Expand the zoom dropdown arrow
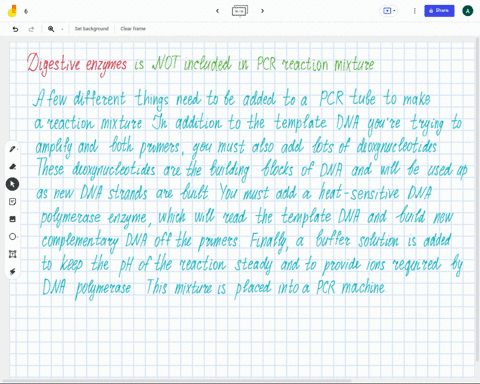The height and width of the screenshot is (384, 480). (x=62, y=29)
